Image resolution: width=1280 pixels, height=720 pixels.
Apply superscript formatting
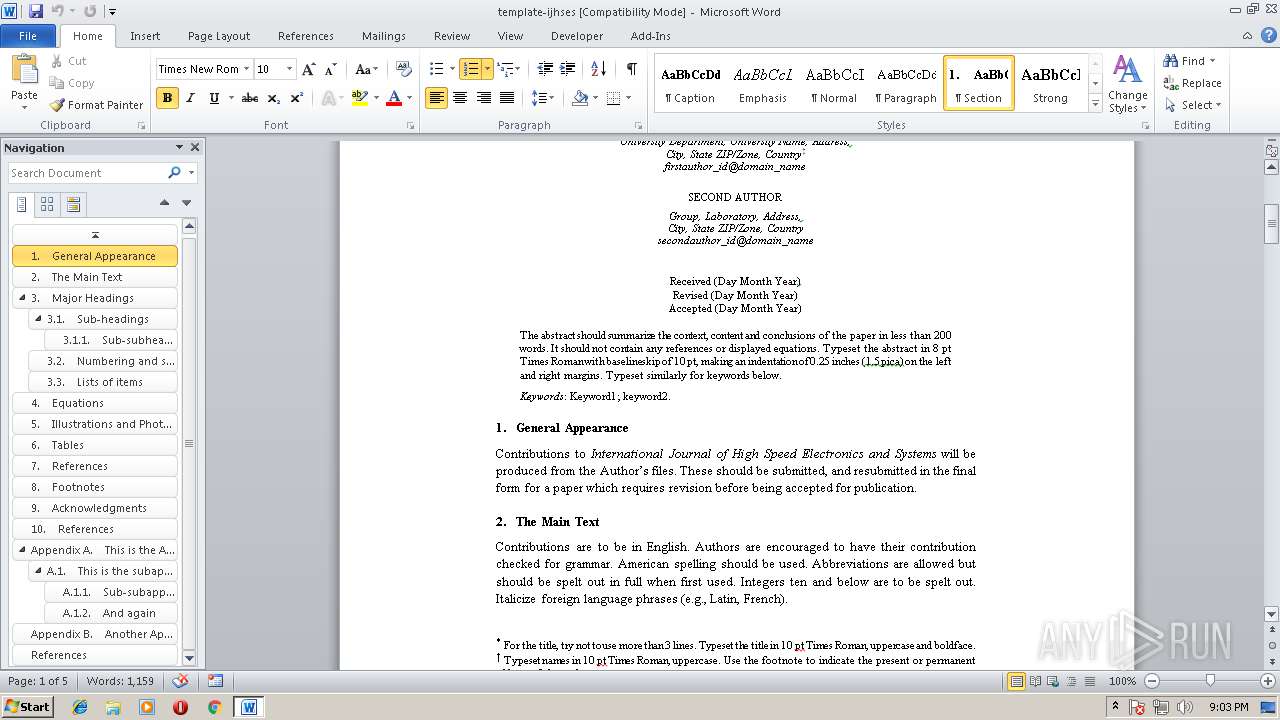pyautogui.click(x=297, y=98)
